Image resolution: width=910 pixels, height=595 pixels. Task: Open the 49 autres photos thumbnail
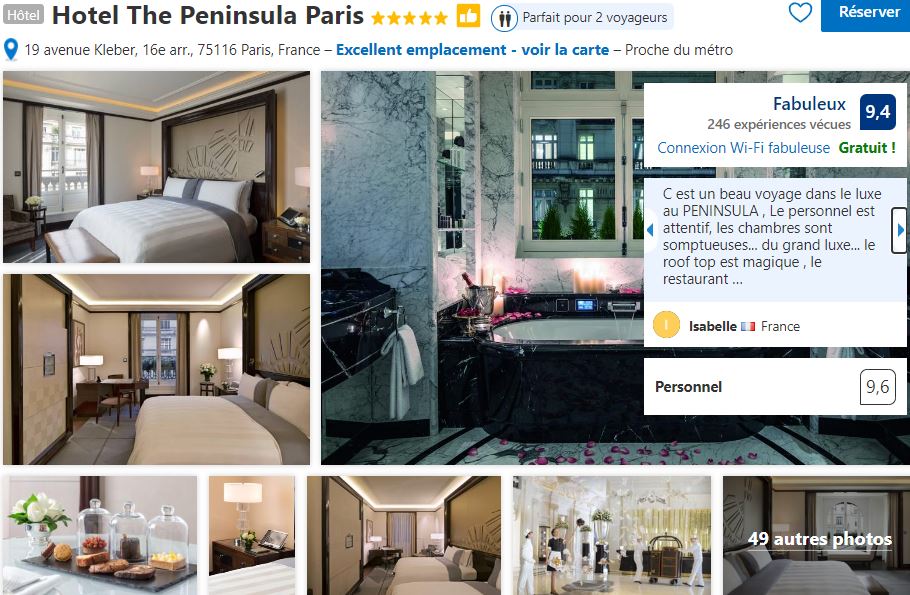pos(816,536)
